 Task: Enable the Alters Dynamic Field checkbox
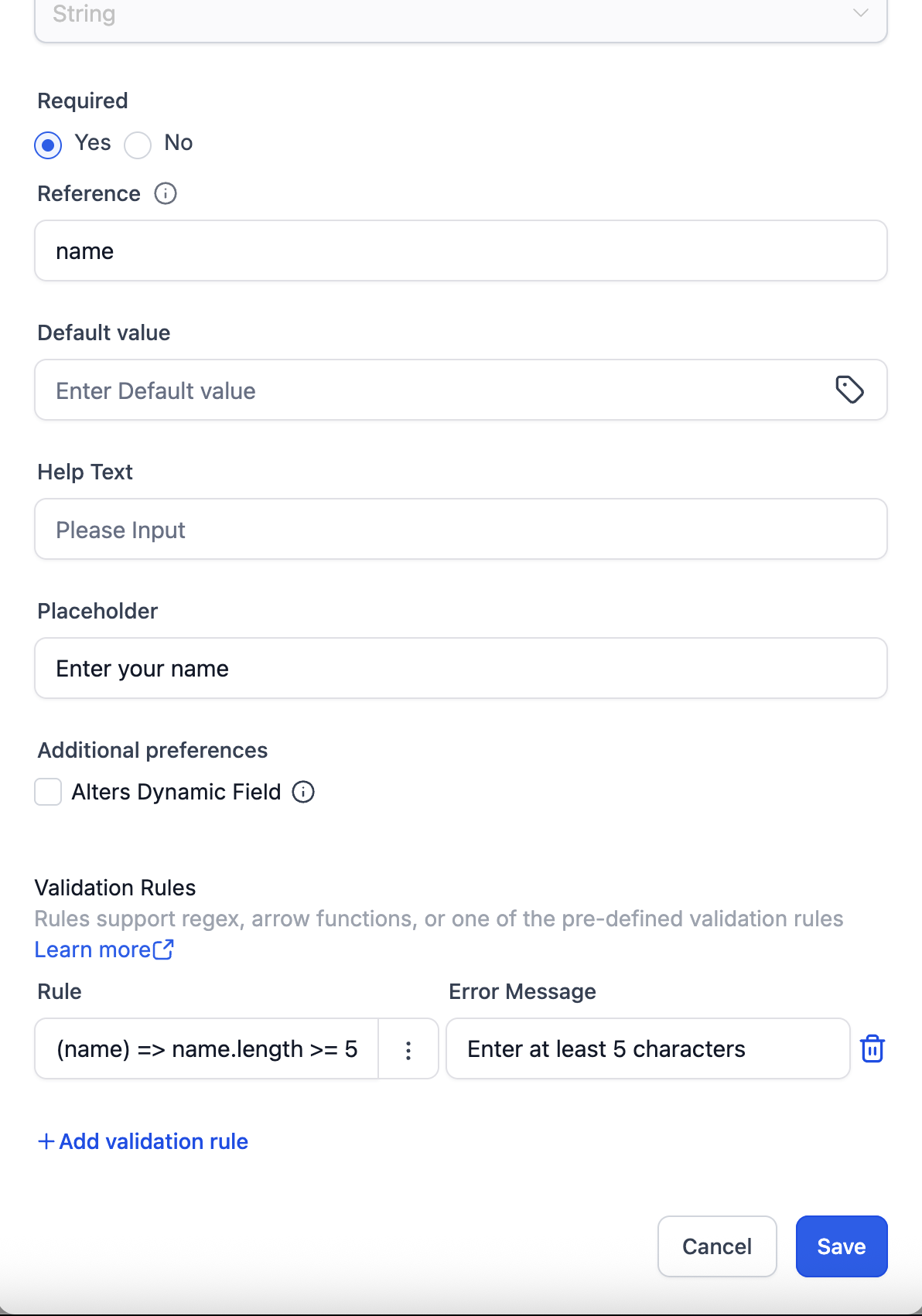coord(48,792)
